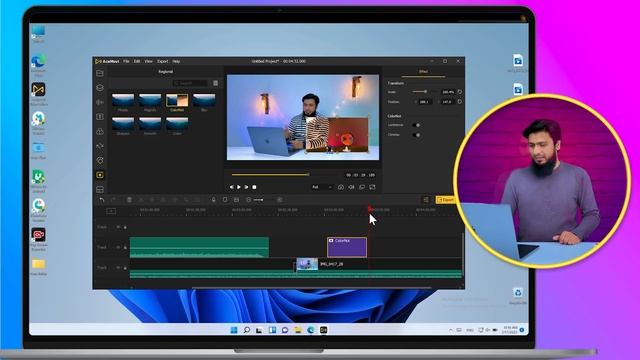Toggle the Luminance switch
Image resolution: width=640 pixels, height=360 pixels.
(x=416, y=125)
